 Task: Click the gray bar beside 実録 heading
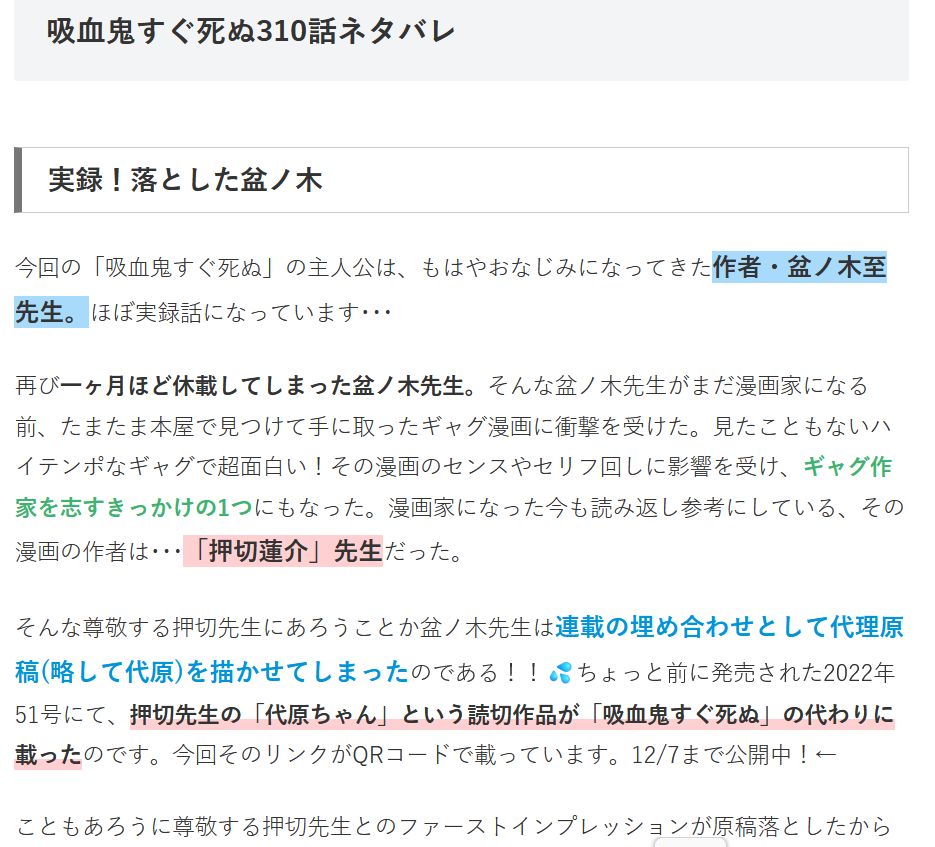pyautogui.click(x=18, y=180)
